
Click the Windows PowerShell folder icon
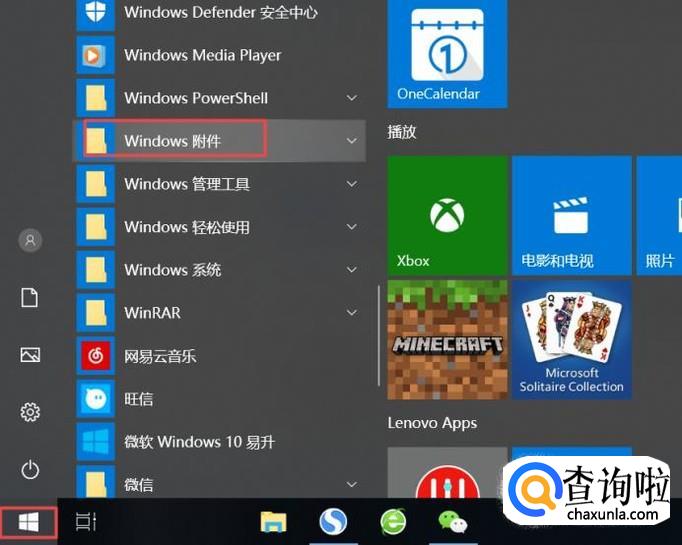(96, 98)
